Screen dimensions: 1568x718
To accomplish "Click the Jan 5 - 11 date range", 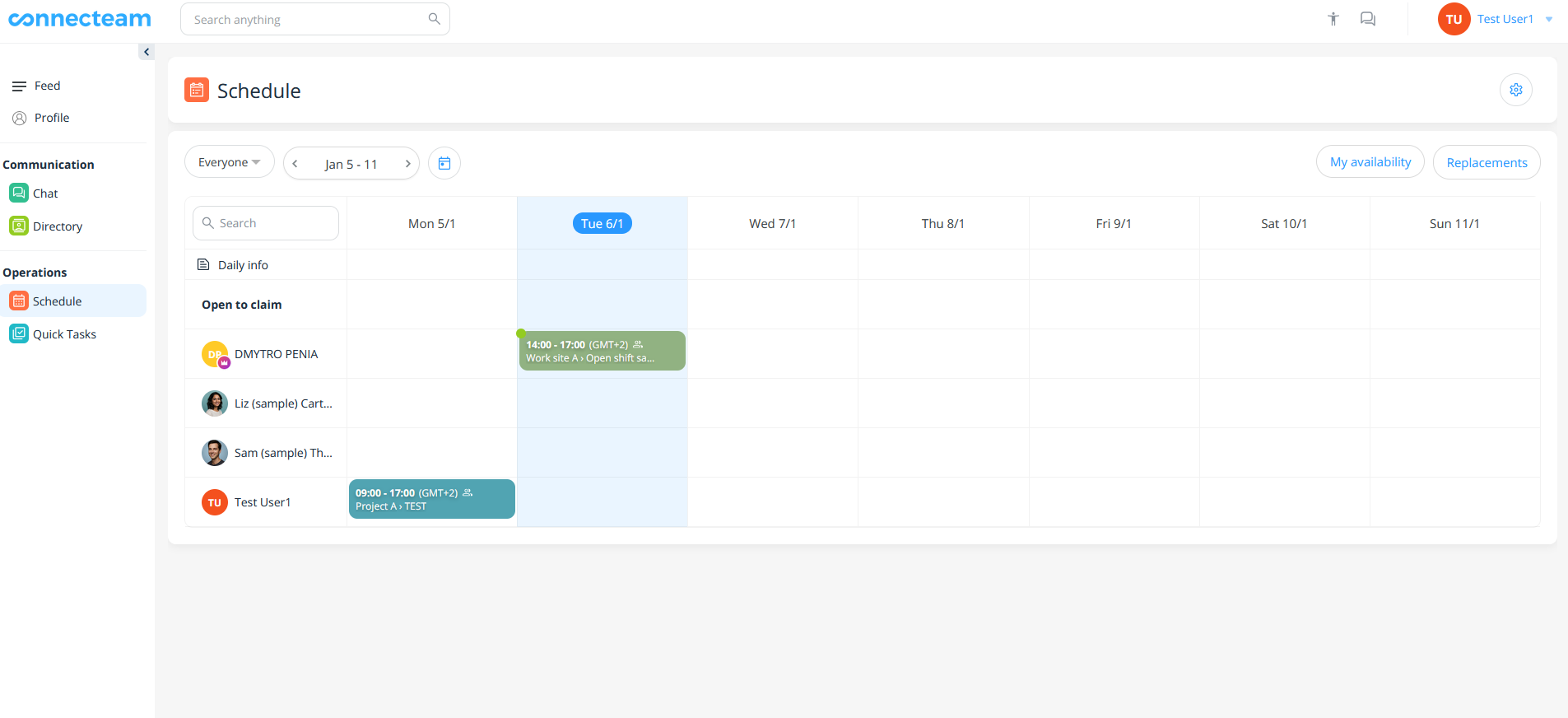I will 351,164.
